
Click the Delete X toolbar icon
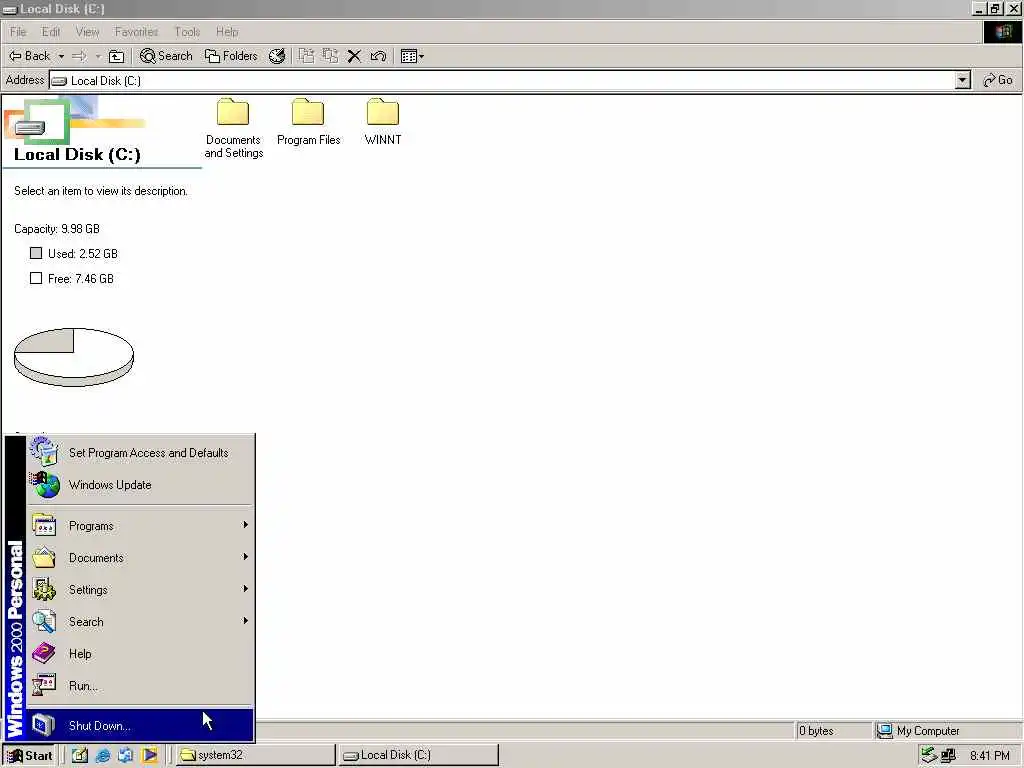(354, 56)
